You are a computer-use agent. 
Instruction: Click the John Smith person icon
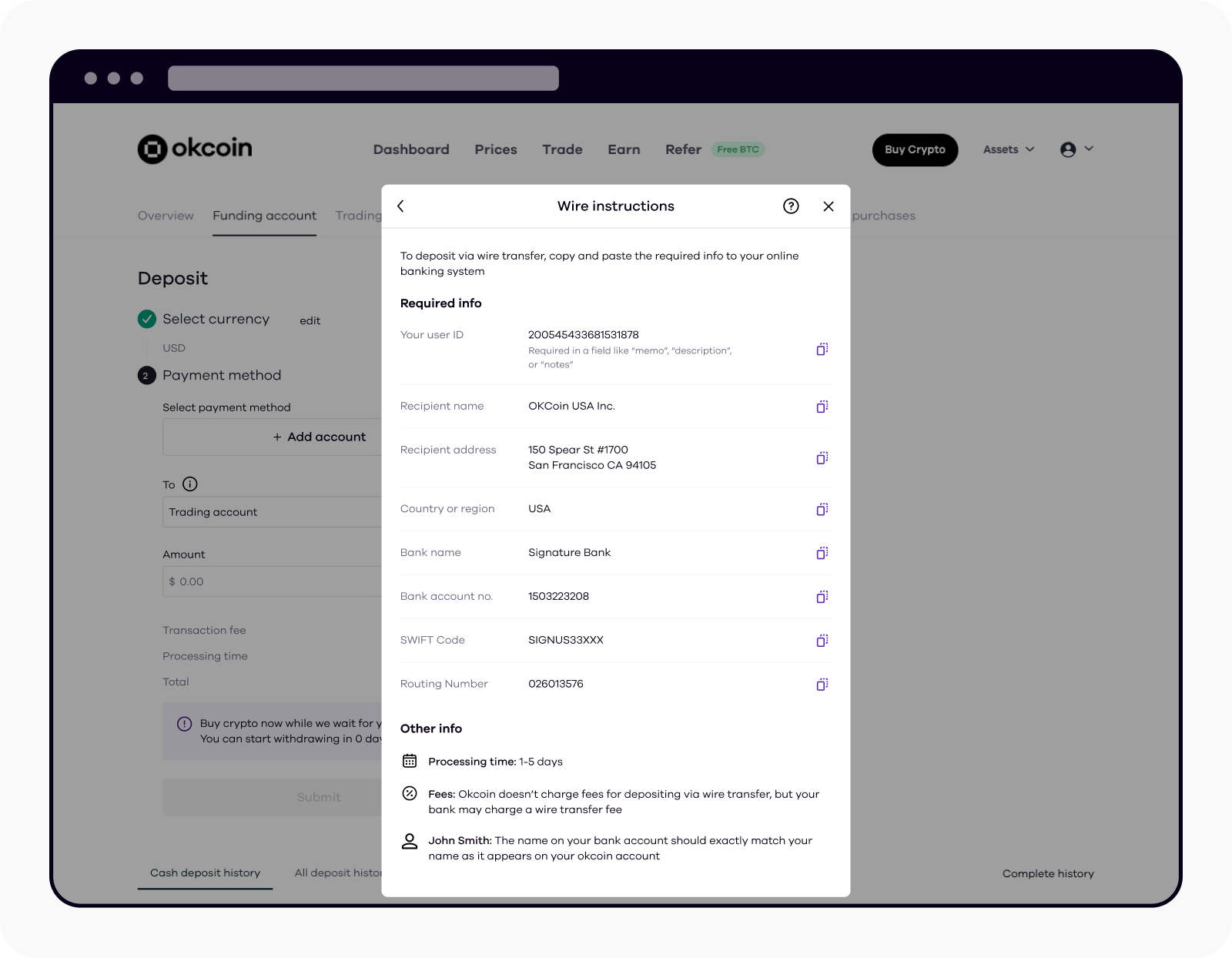pos(410,841)
